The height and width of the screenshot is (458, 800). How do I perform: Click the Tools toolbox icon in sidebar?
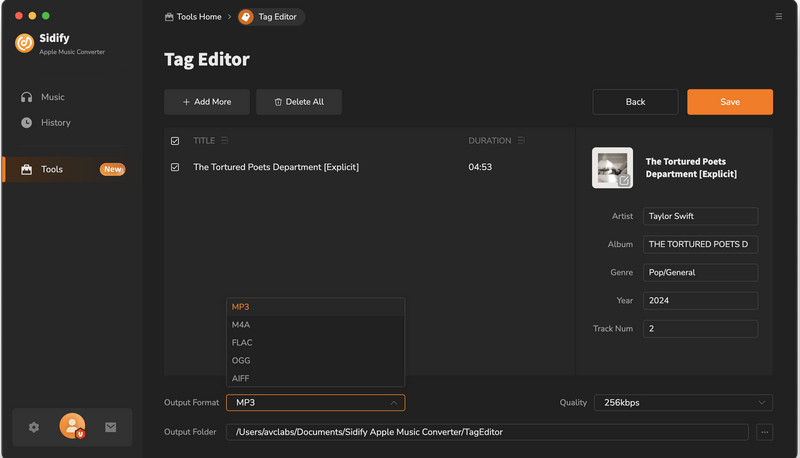coord(27,169)
